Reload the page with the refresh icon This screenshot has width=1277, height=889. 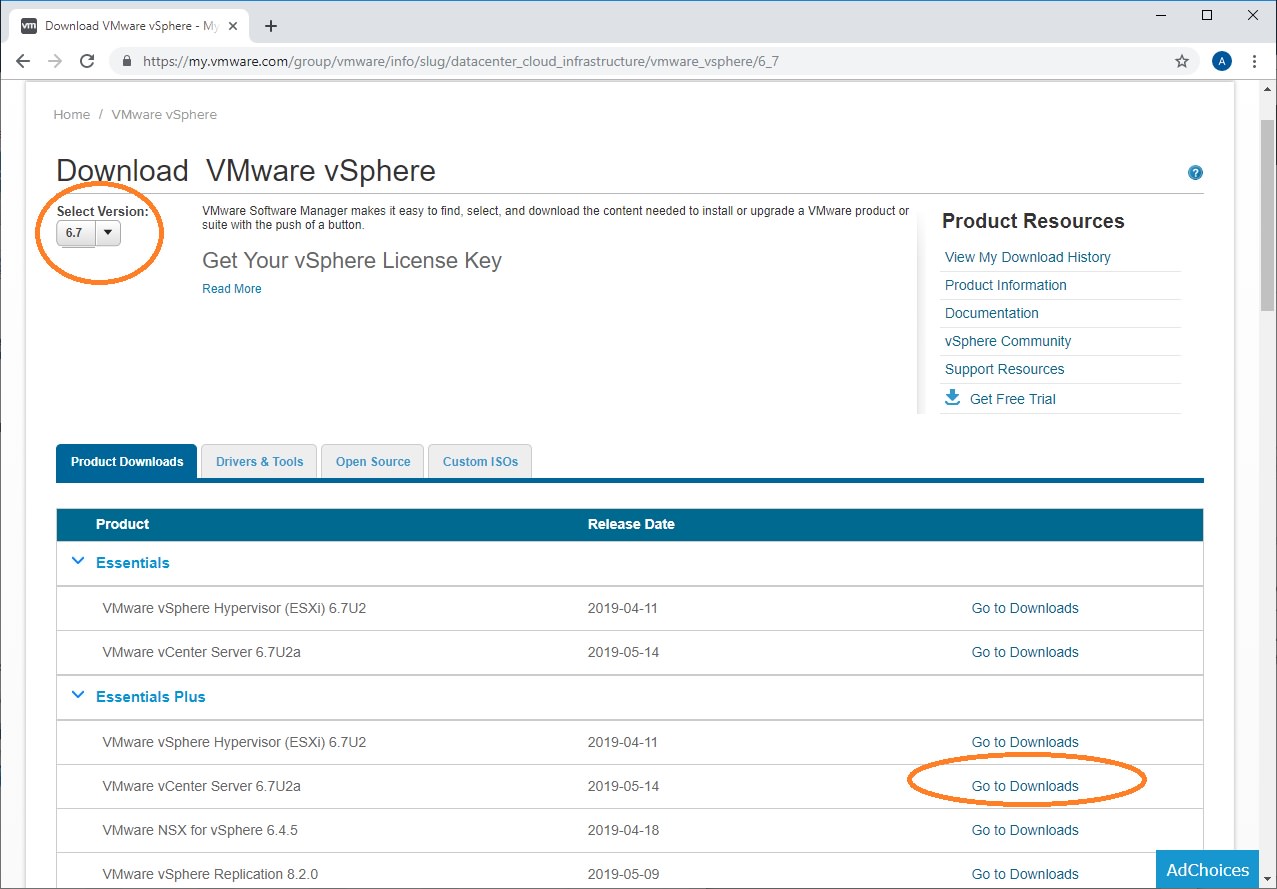(x=87, y=61)
